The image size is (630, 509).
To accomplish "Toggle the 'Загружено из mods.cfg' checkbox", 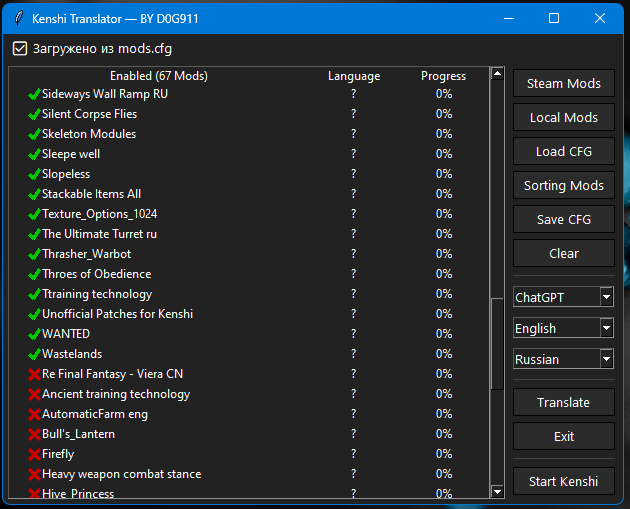I will [x=20, y=48].
